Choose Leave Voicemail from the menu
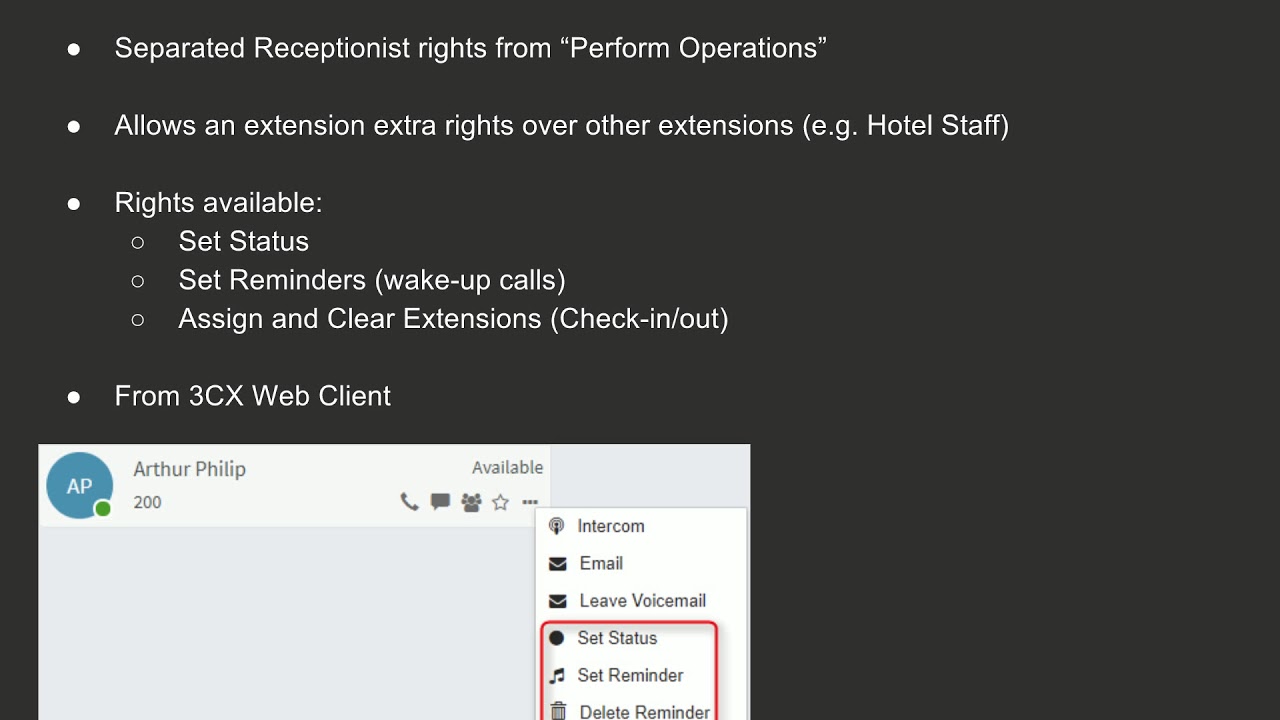 (642, 601)
